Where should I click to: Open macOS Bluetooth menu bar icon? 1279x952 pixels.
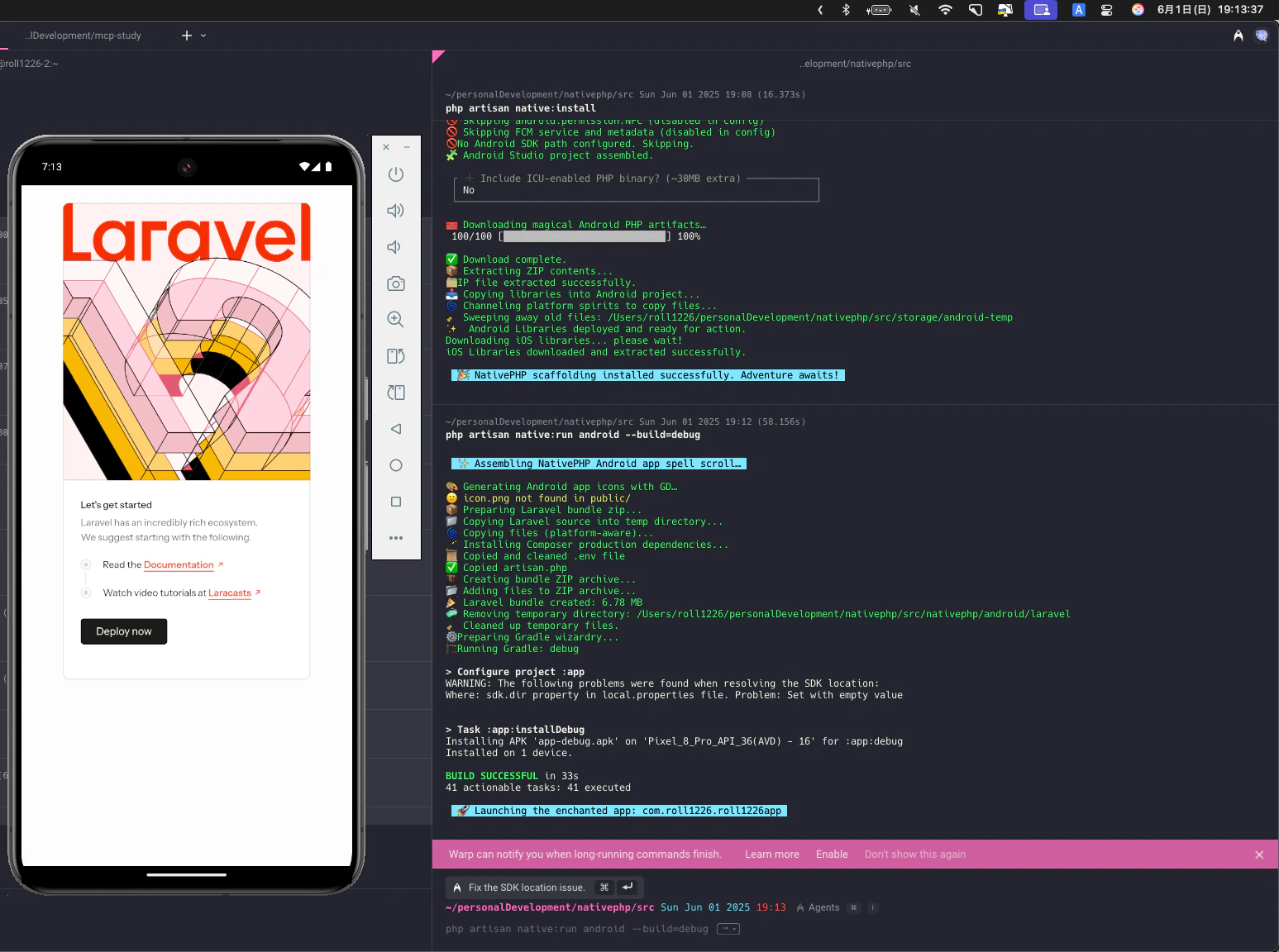click(x=846, y=10)
